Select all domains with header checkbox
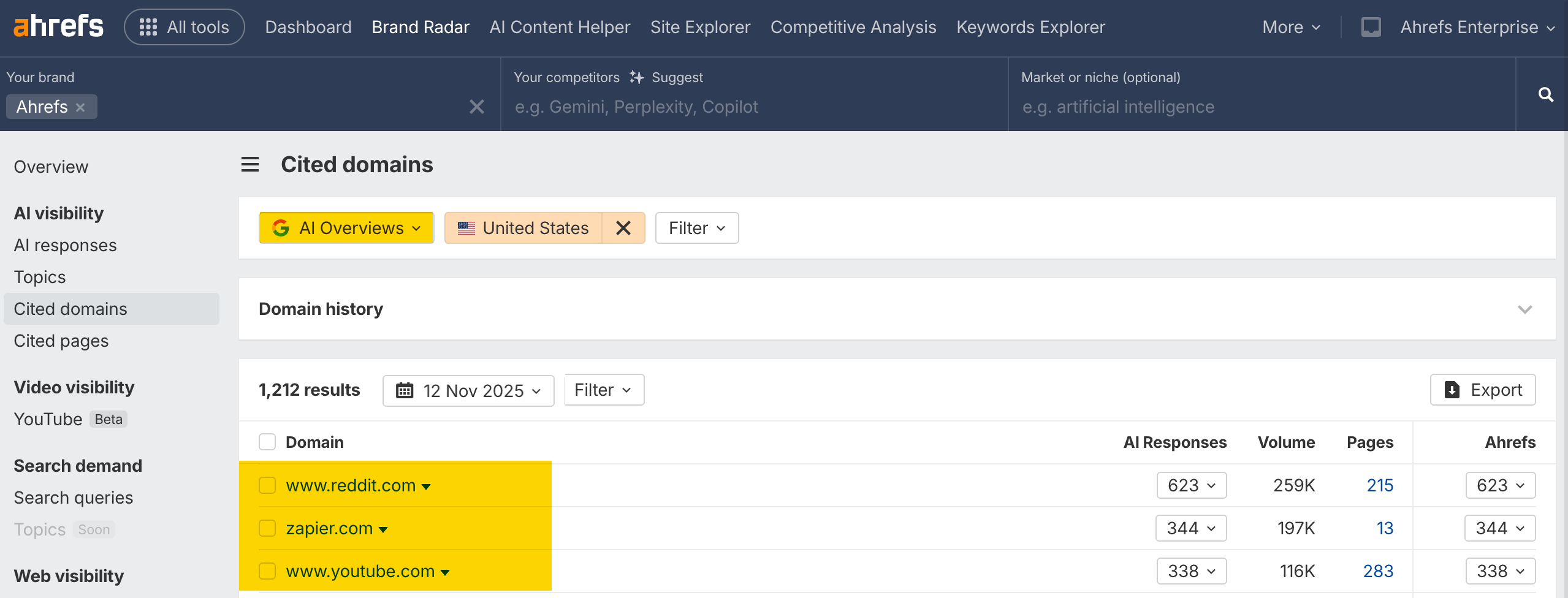Image resolution: width=1568 pixels, height=598 pixels. pyautogui.click(x=267, y=442)
